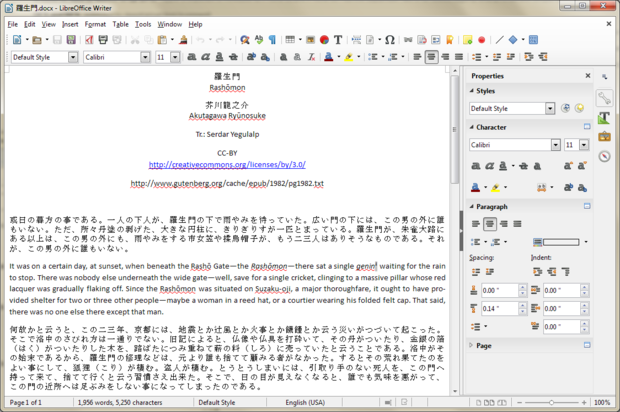This screenshot has width=620, height=412.
Task: Open the Insert menu
Action: click(70, 24)
